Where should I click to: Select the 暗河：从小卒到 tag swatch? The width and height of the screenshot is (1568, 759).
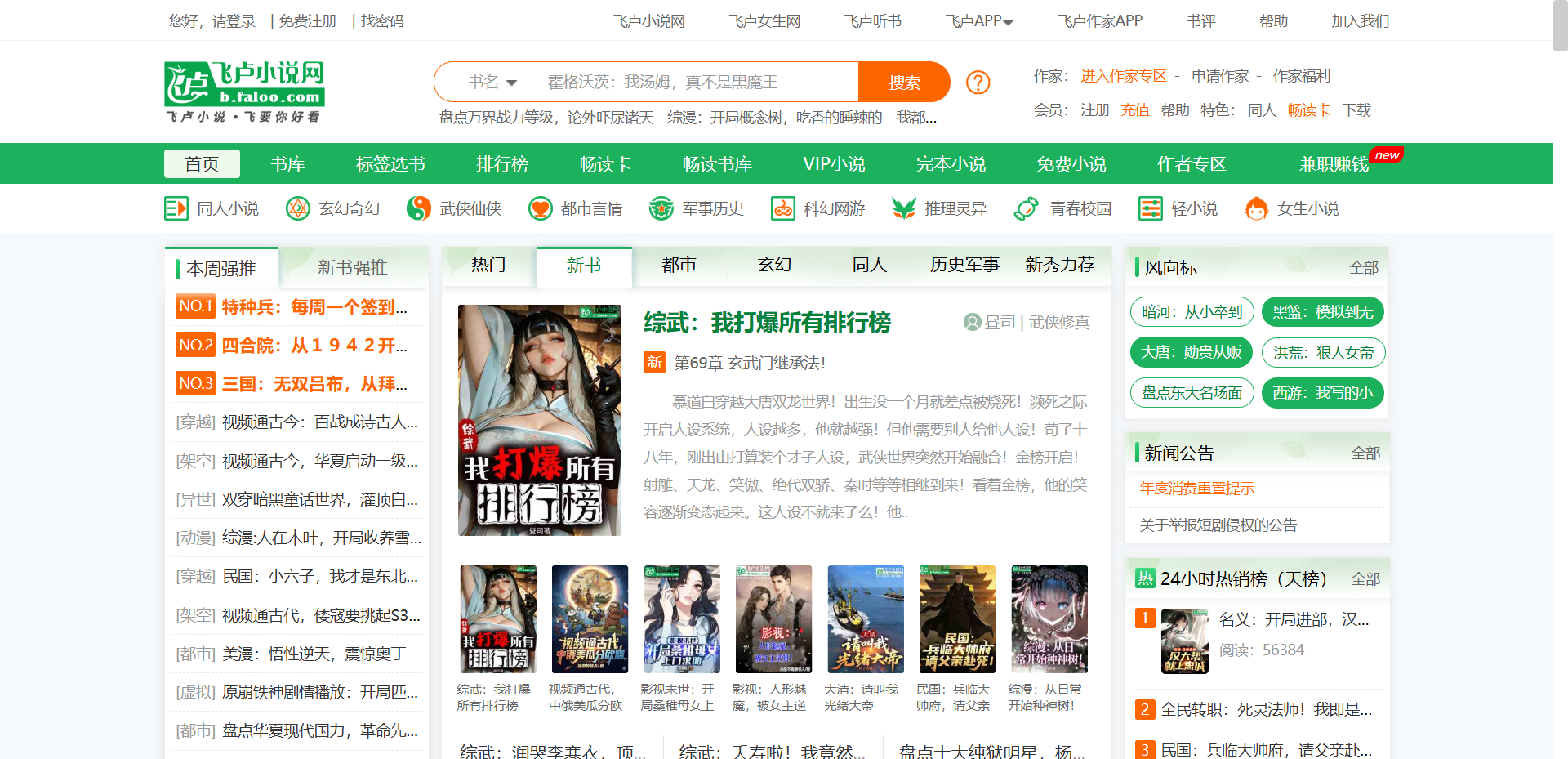1192,311
